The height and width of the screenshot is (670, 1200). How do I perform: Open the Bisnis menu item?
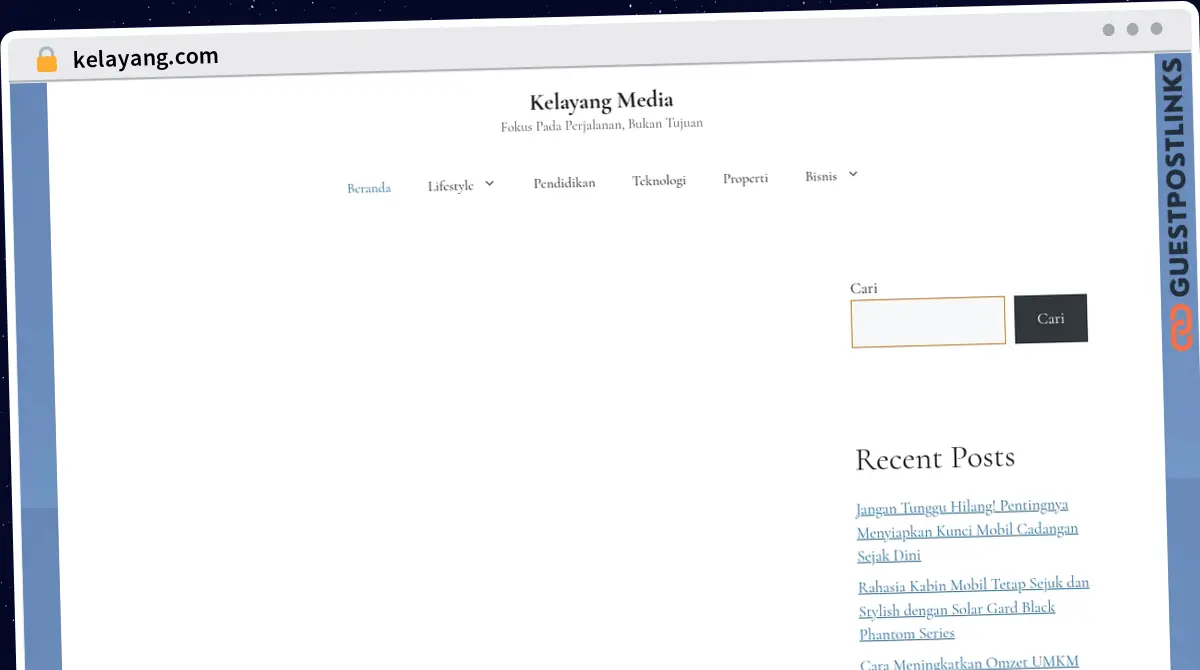point(821,176)
